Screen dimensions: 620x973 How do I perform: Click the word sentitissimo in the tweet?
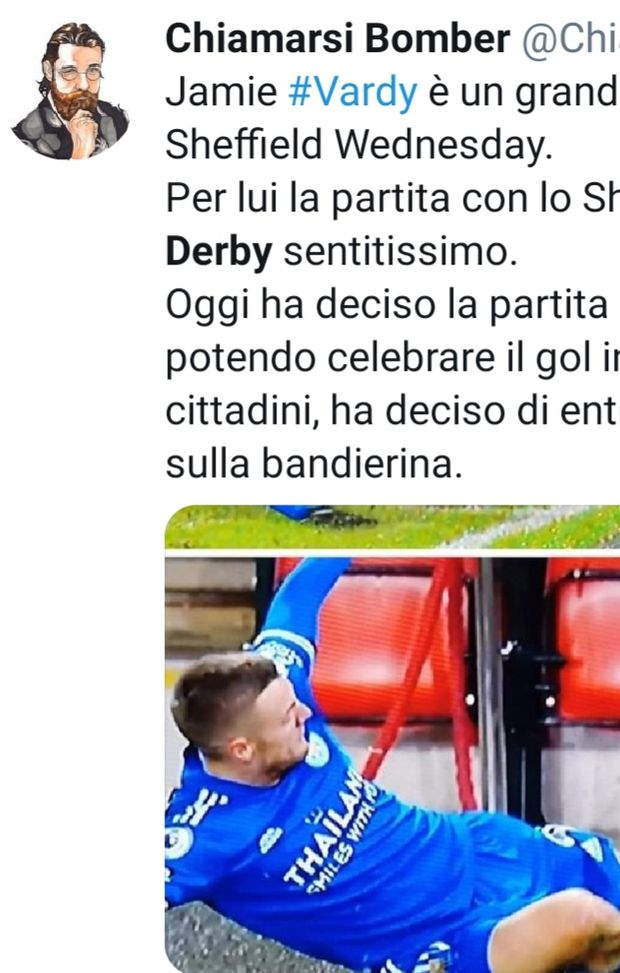click(x=400, y=252)
